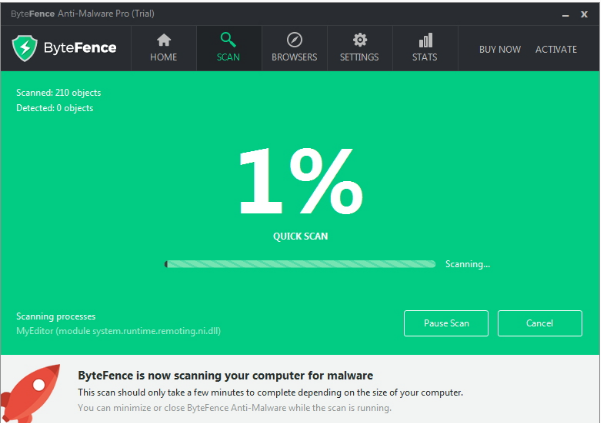Cancel the quick scan
The height and width of the screenshot is (423, 601).
point(539,323)
